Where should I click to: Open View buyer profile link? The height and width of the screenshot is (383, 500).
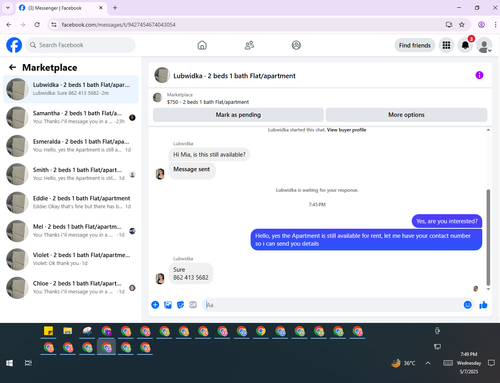tap(346, 130)
